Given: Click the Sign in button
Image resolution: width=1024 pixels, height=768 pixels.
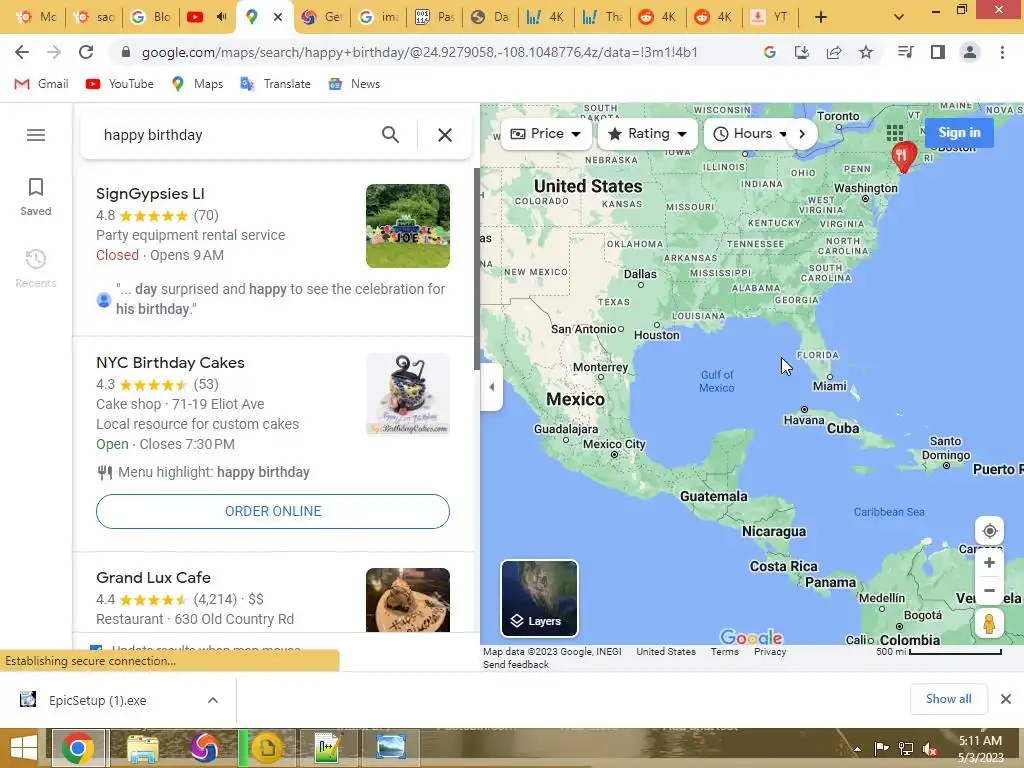Looking at the screenshot, I should 959,133.
